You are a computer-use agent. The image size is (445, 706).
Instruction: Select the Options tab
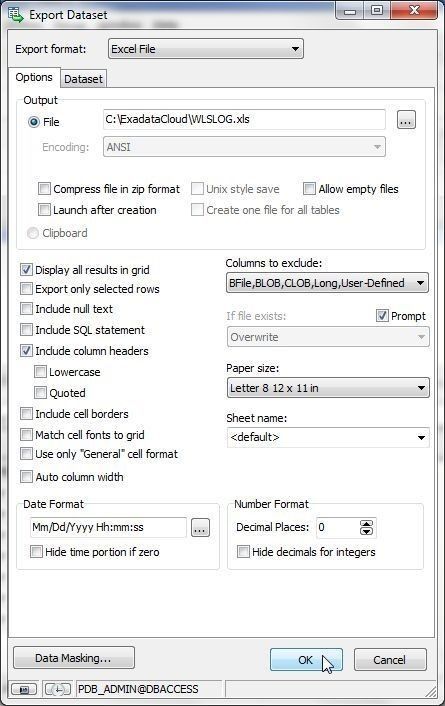tap(34, 77)
